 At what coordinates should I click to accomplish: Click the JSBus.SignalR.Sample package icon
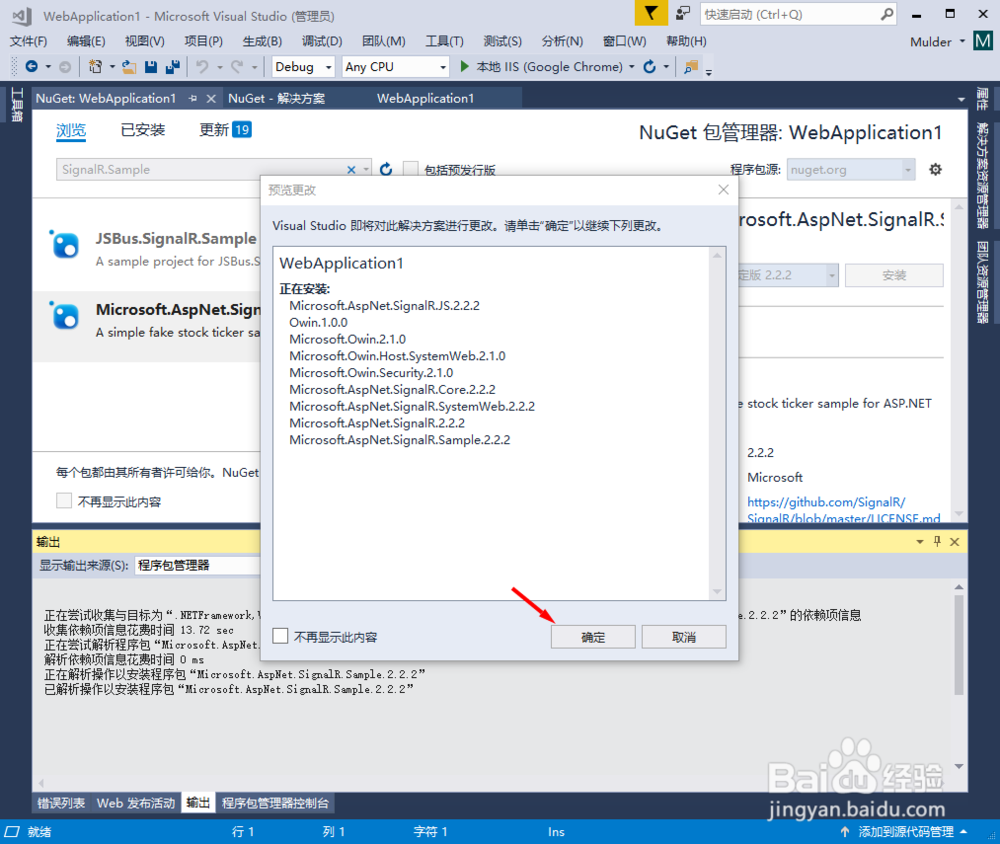click(64, 243)
